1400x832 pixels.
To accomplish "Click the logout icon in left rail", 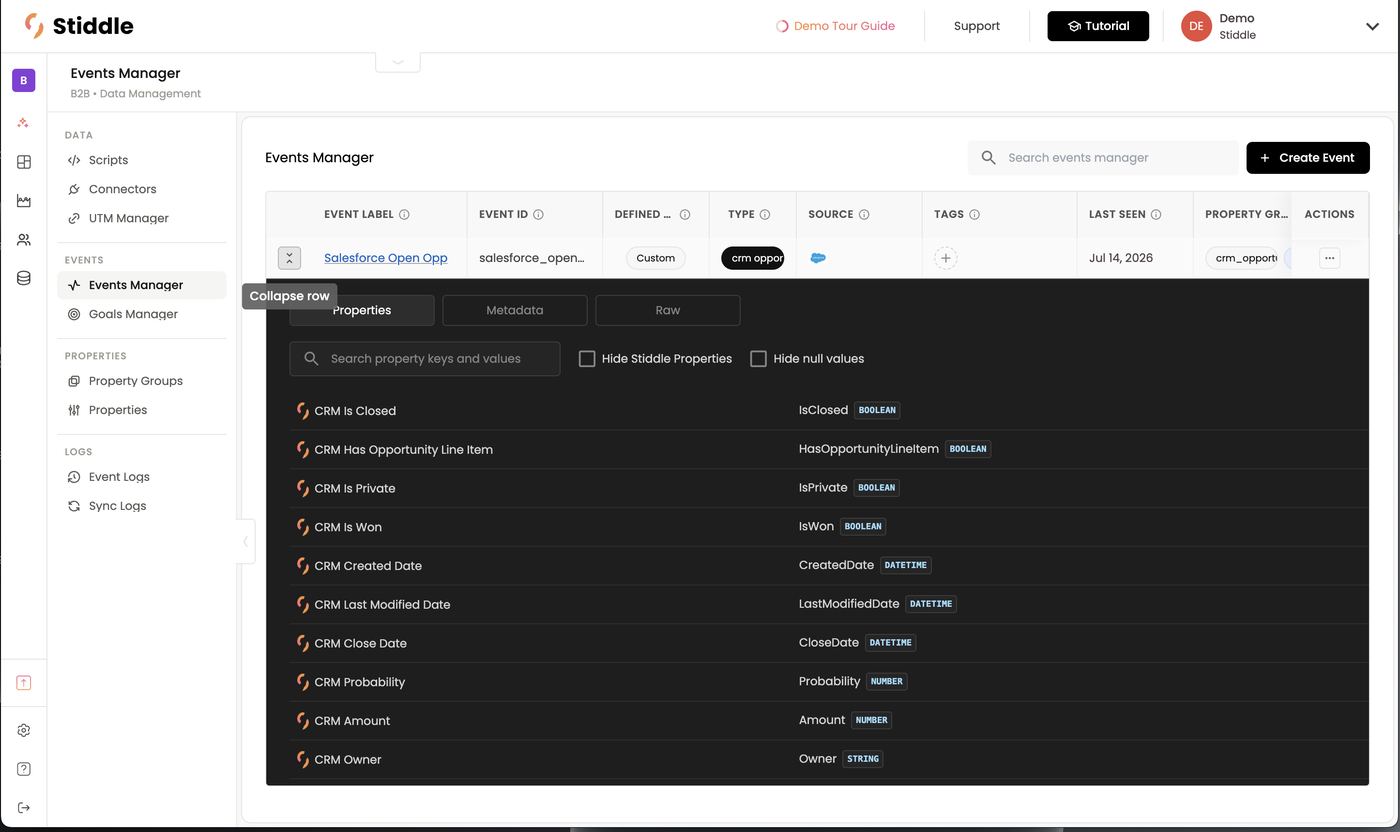I will 24,808.
